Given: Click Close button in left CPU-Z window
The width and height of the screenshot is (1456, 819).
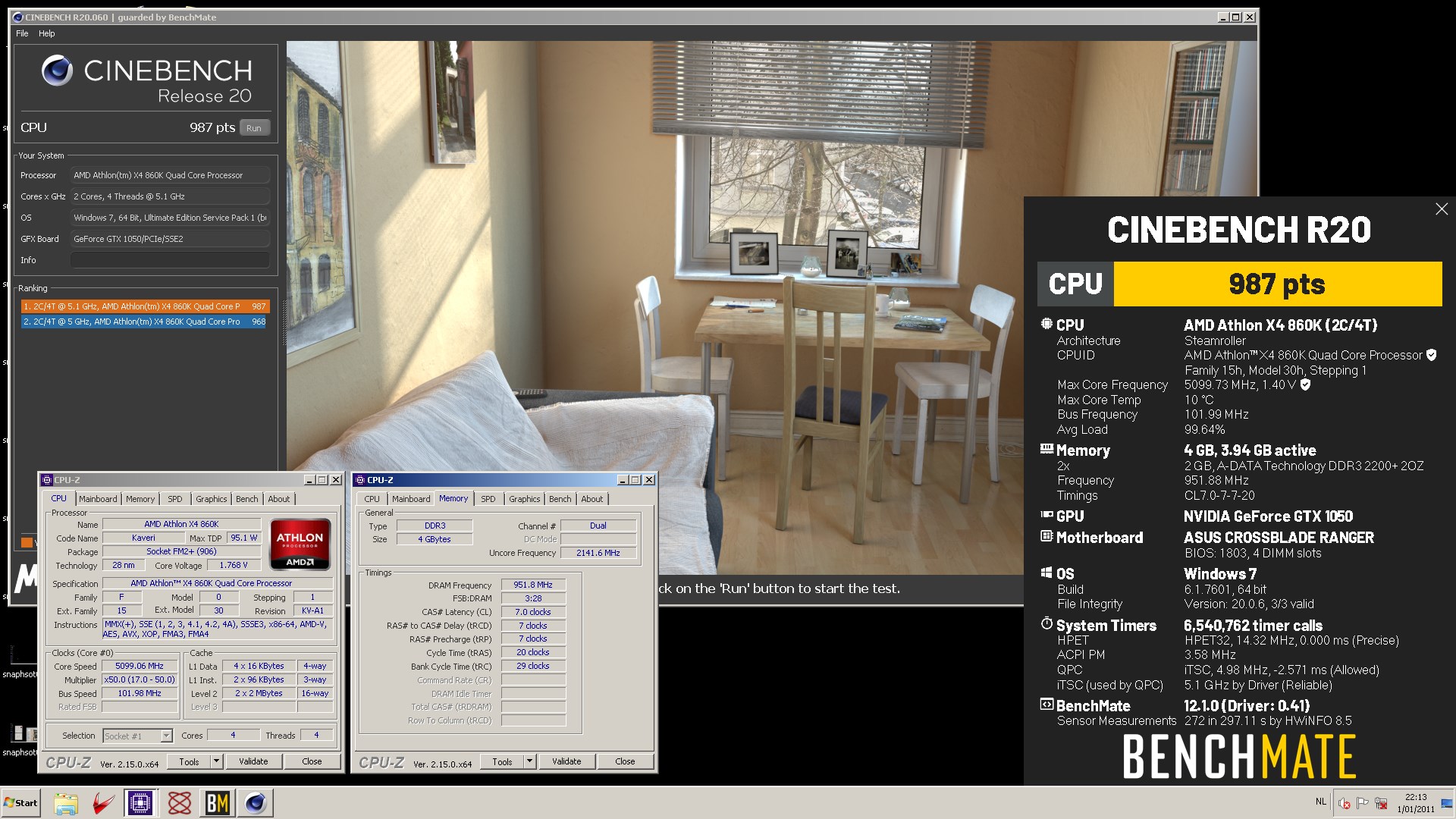Looking at the screenshot, I should coord(312,761).
